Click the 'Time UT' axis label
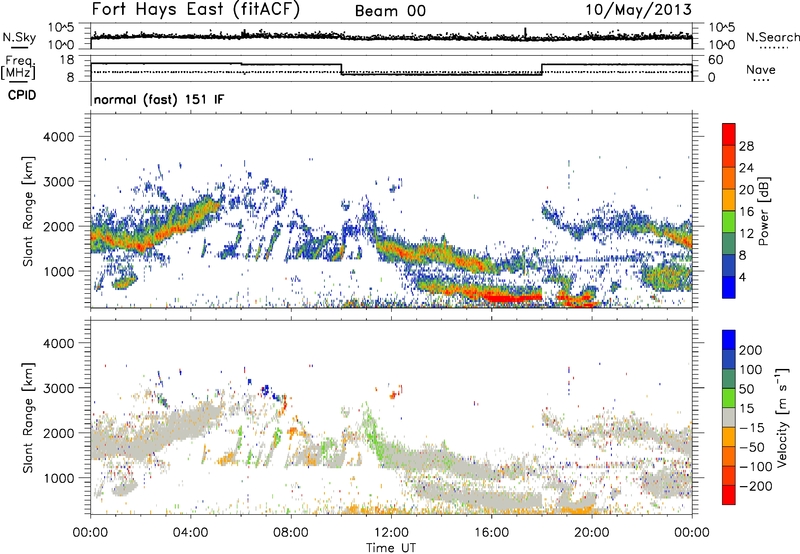The image size is (800, 554). point(391,548)
